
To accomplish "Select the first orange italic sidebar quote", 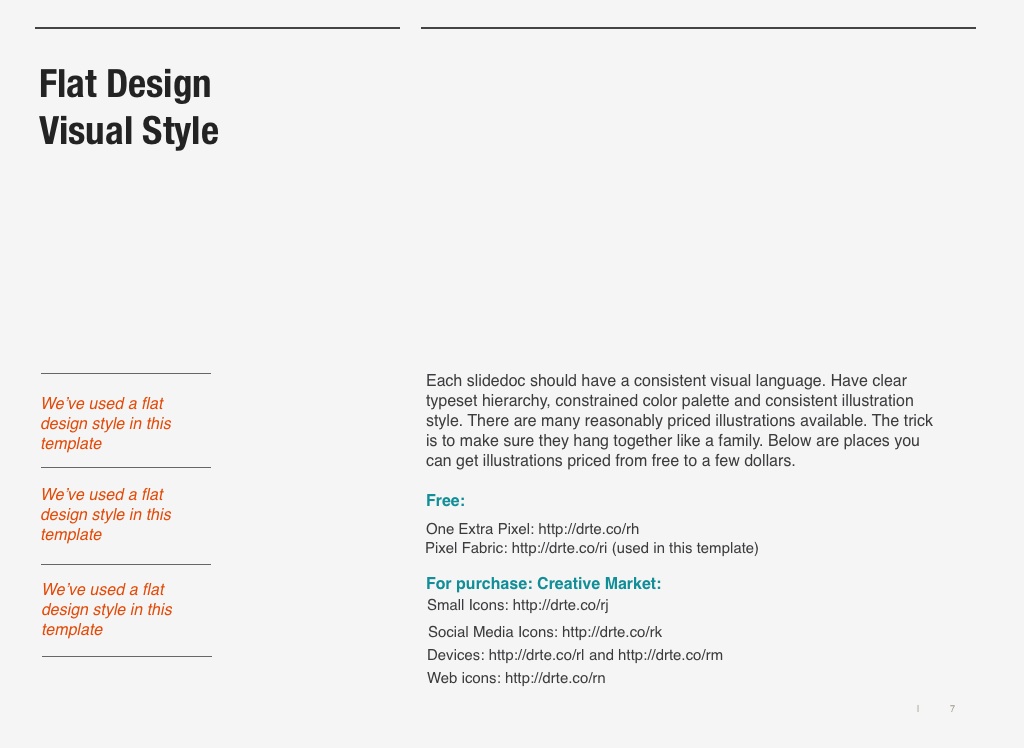I will (106, 423).
